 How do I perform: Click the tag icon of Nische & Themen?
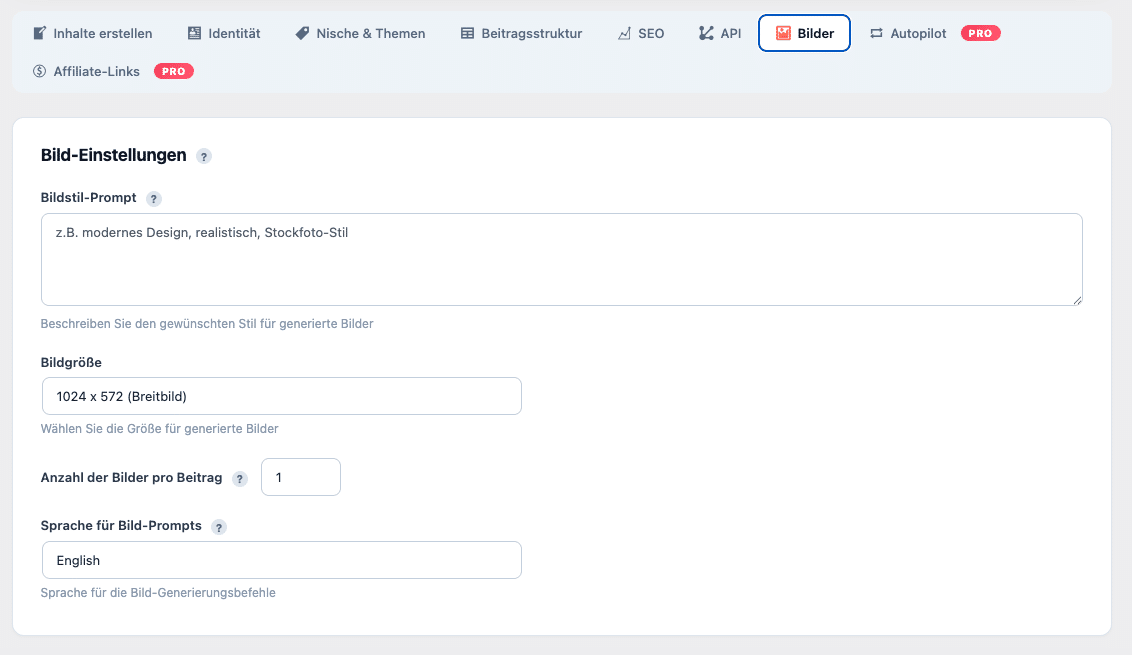point(302,33)
